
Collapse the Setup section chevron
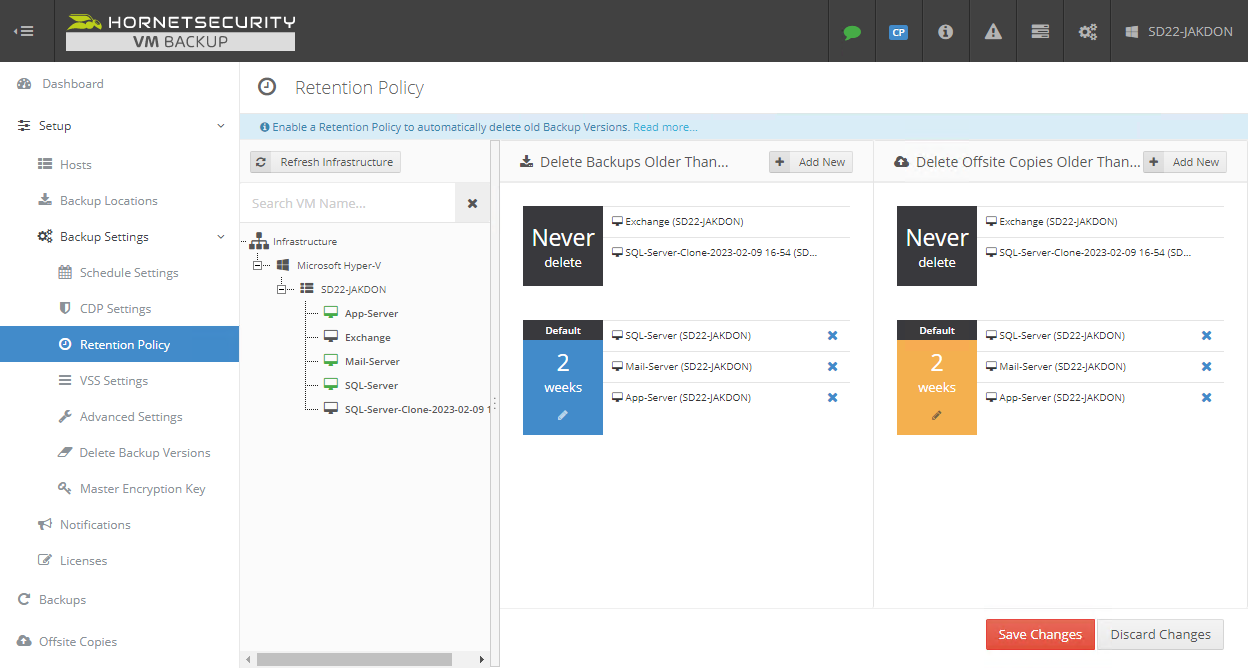tap(221, 126)
